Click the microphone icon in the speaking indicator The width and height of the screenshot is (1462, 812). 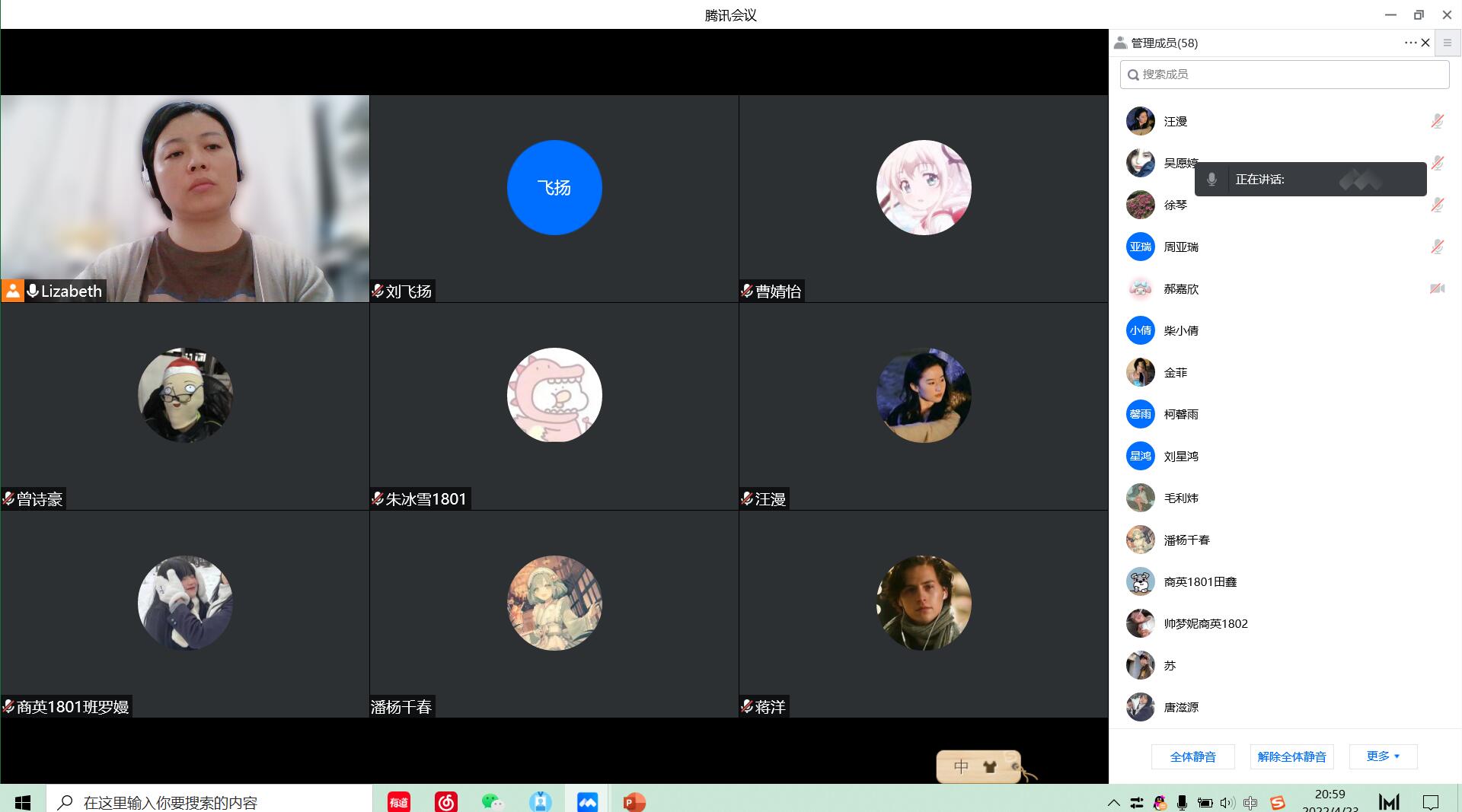(1211, 180)
